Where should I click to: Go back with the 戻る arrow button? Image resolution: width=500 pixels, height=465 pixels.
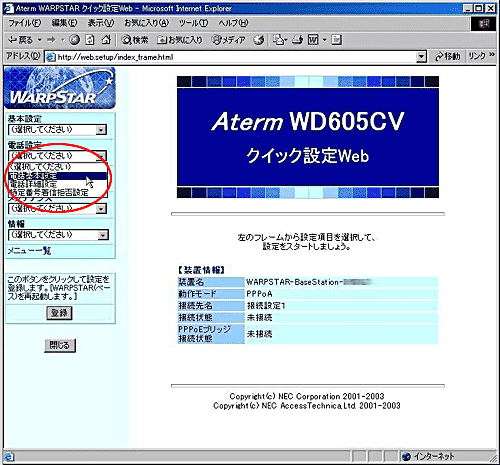[x=21, y=40]
